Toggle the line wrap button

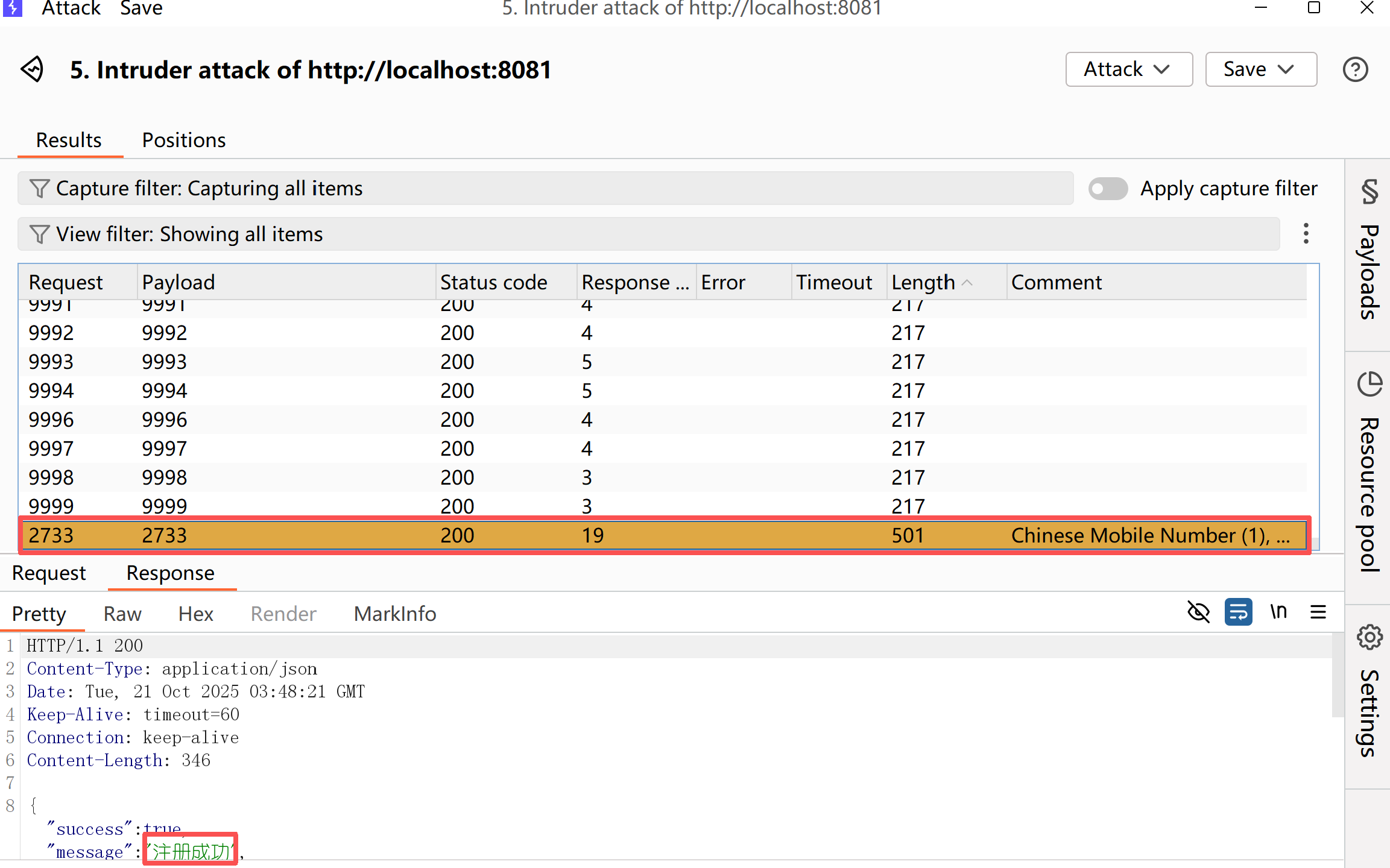click(x=1238, y=612)
